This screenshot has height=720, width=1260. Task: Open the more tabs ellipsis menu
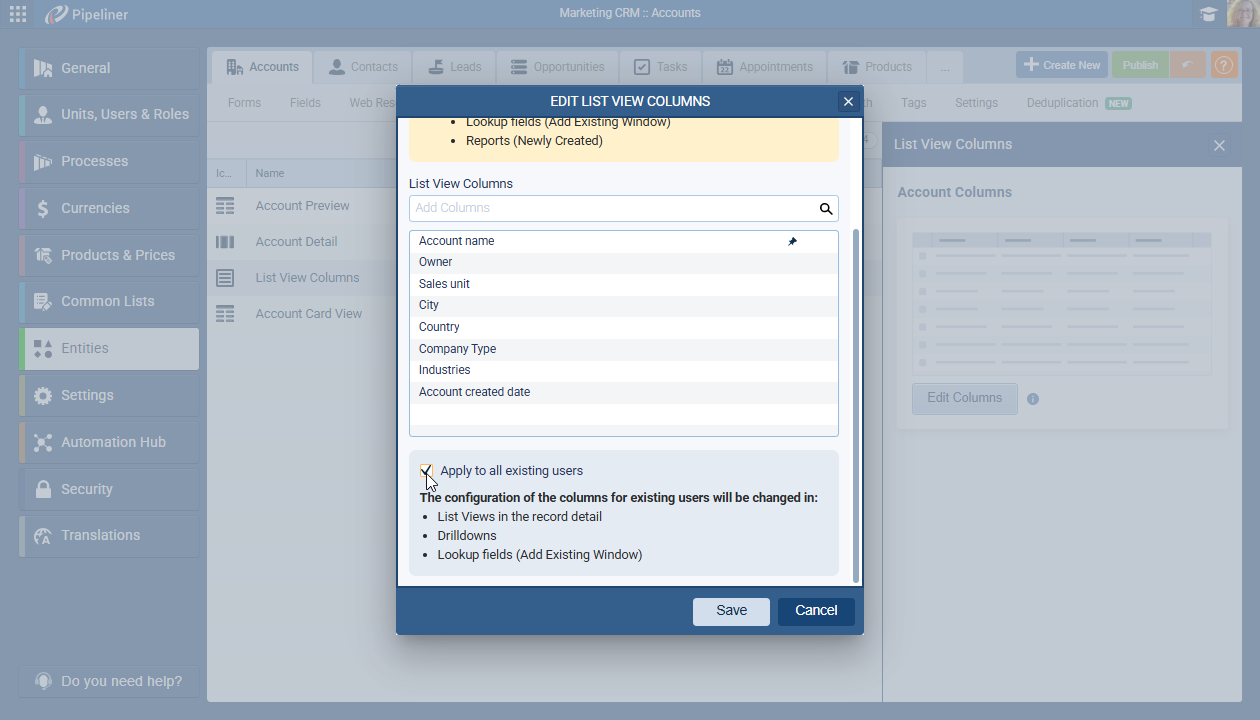[945, 67]
